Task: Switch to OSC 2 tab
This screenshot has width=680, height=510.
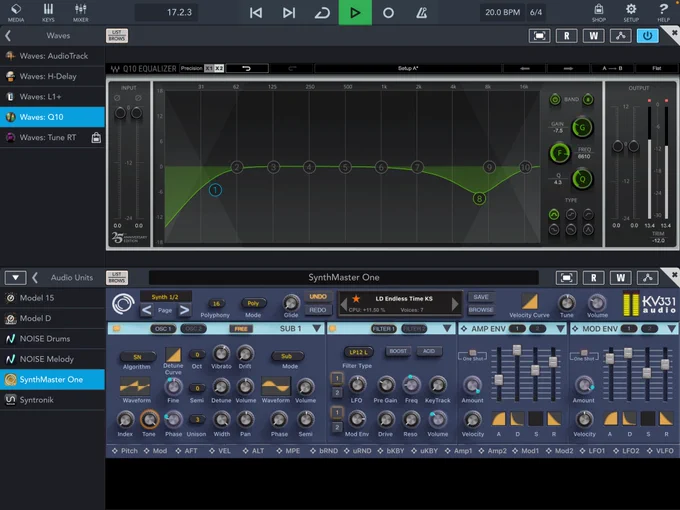Action: point(193,329)
